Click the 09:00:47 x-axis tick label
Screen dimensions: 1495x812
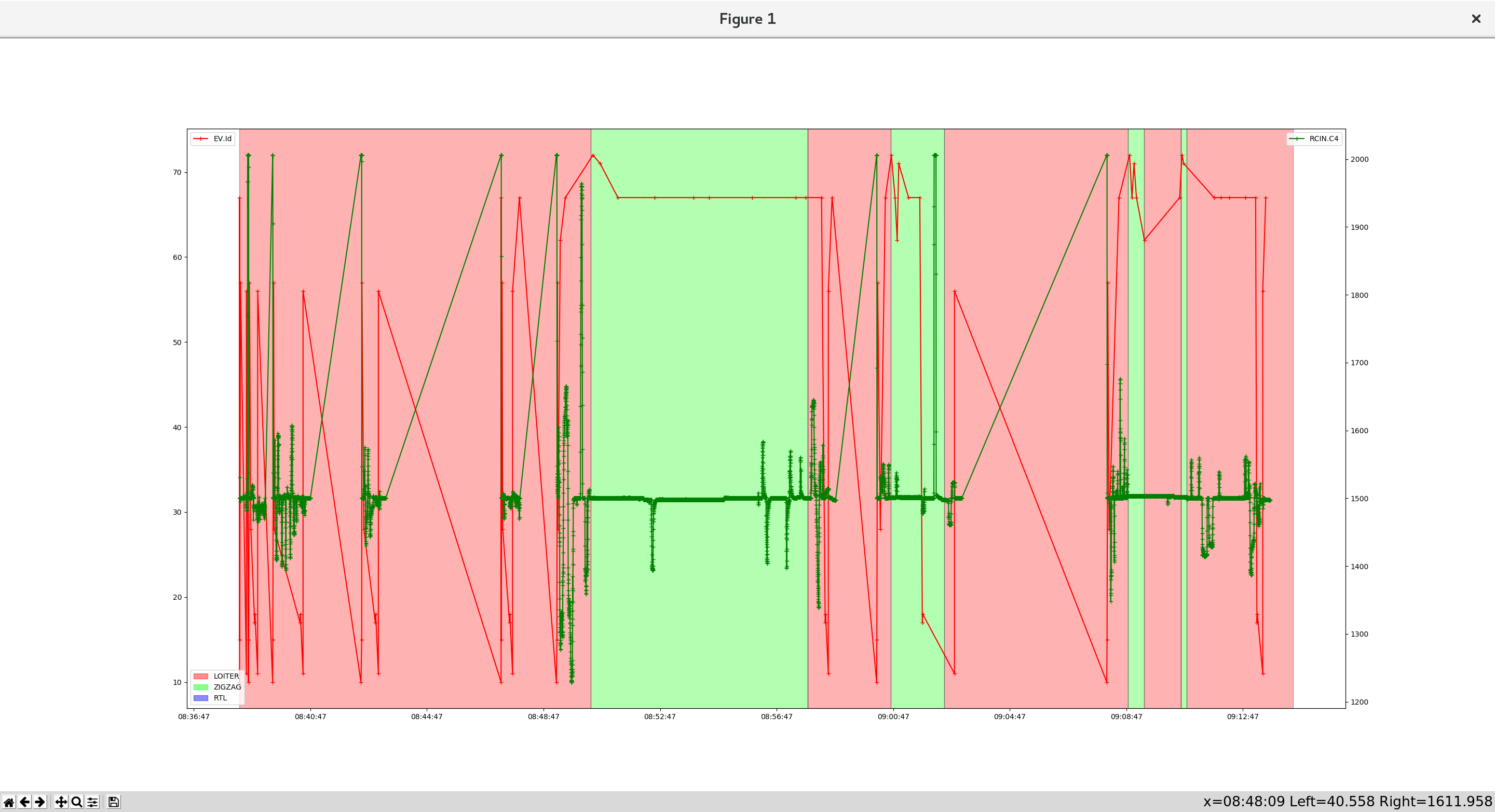893,717
